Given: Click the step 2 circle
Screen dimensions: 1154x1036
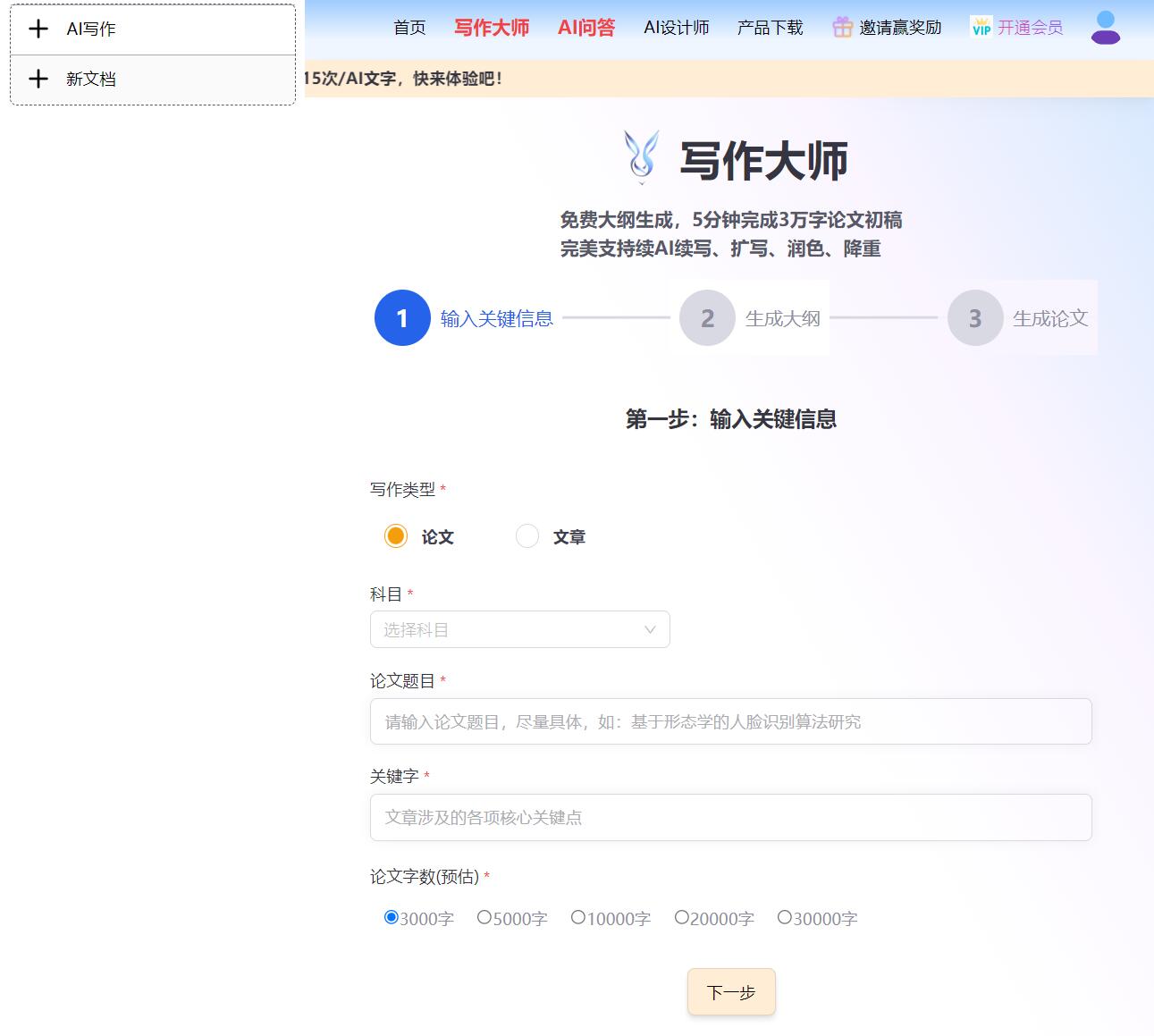Looking at the screenshot, I should coord(707,318).
